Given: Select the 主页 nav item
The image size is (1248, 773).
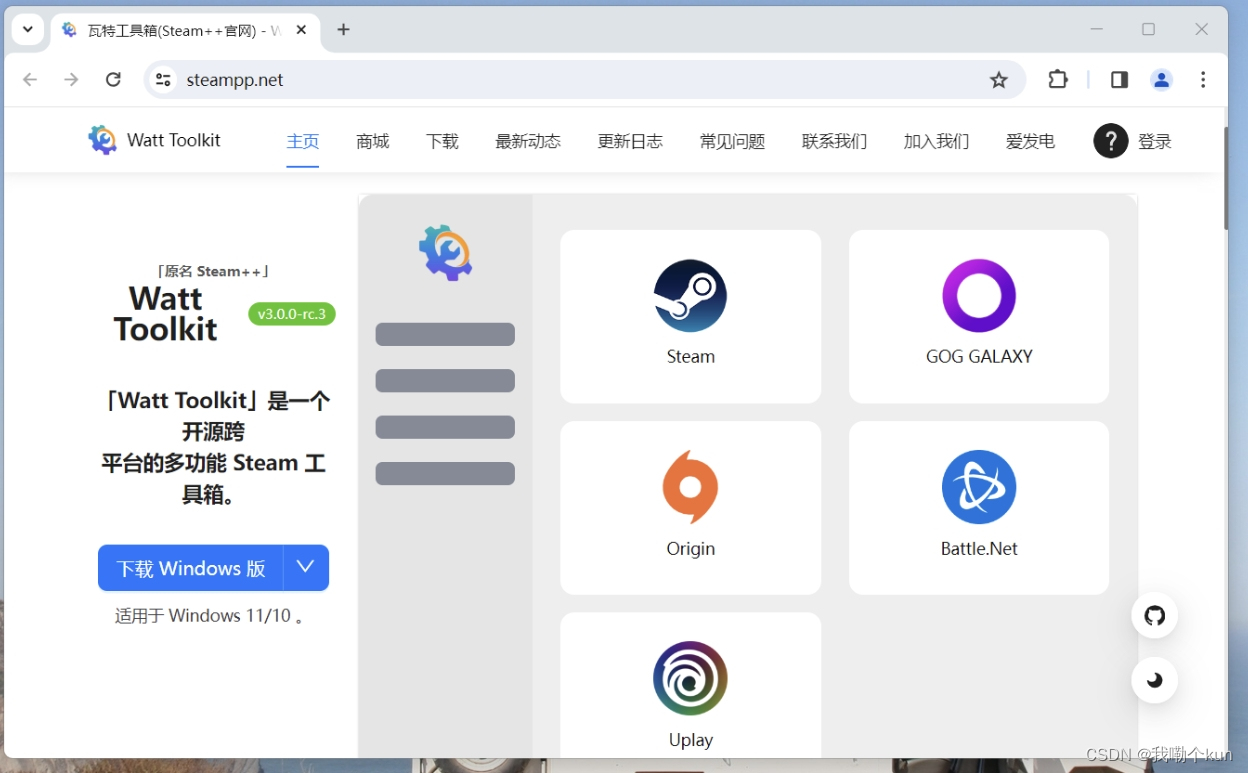Looking at the screenshot, I should pos(303,141).
